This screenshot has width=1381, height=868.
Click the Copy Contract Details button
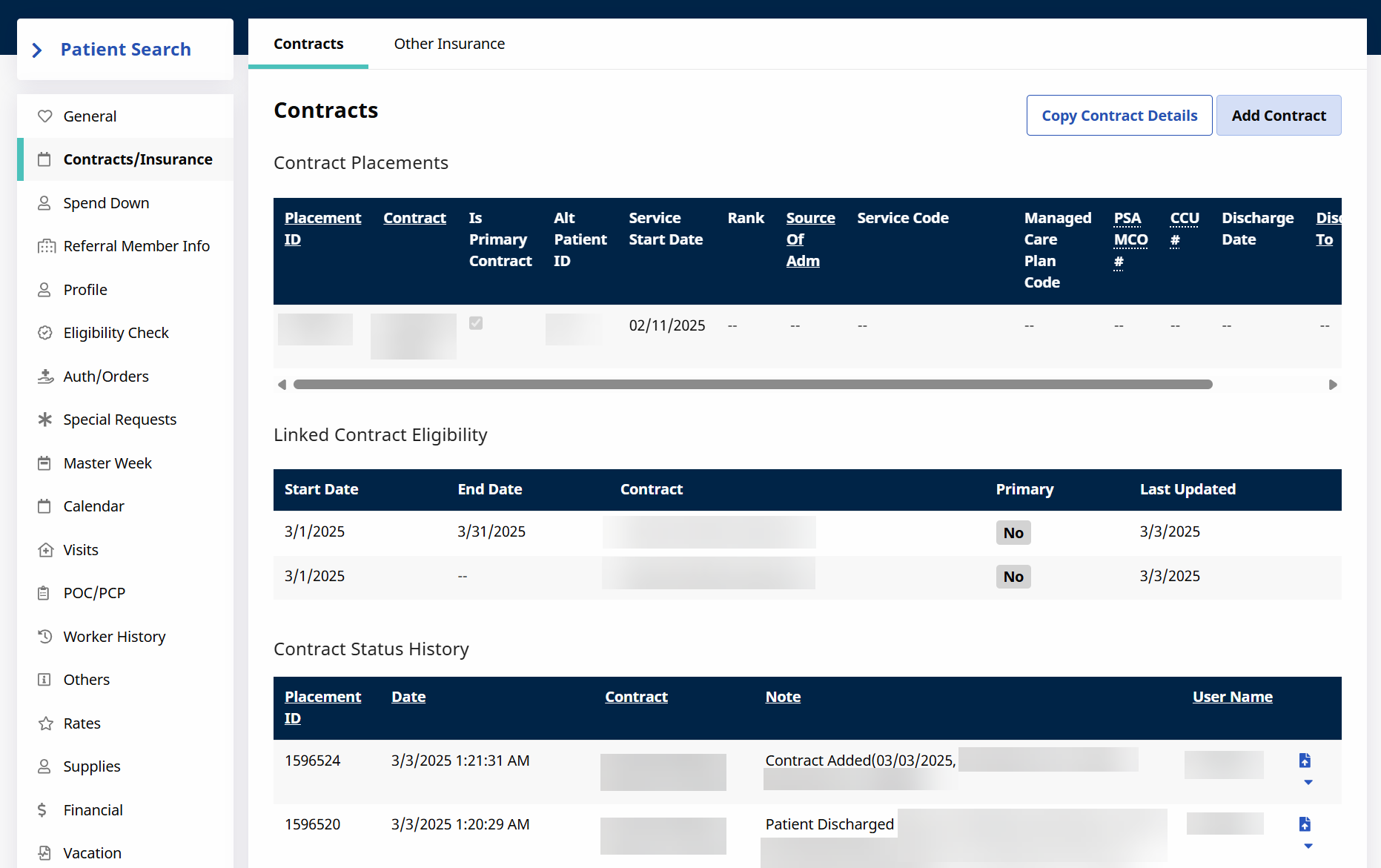point(1119,116)
